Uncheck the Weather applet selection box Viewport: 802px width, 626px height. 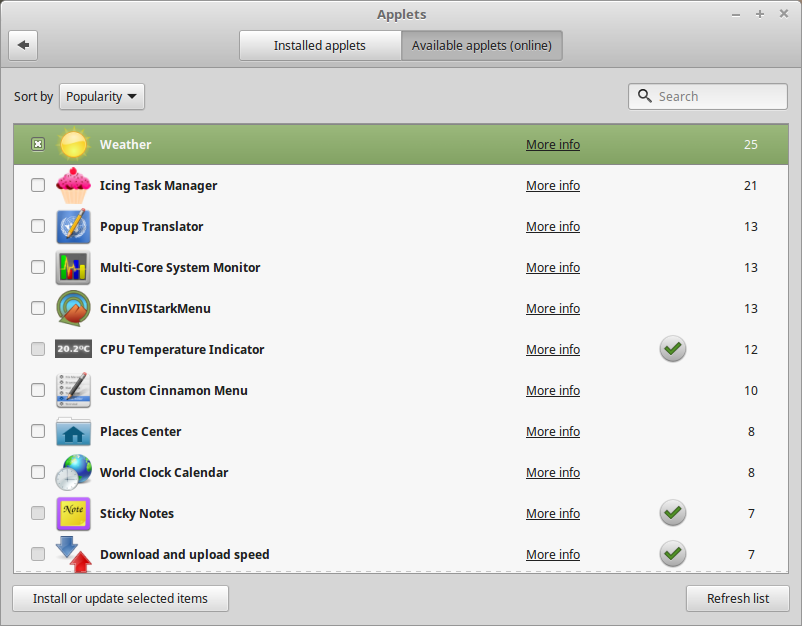(x=37, y=144)
